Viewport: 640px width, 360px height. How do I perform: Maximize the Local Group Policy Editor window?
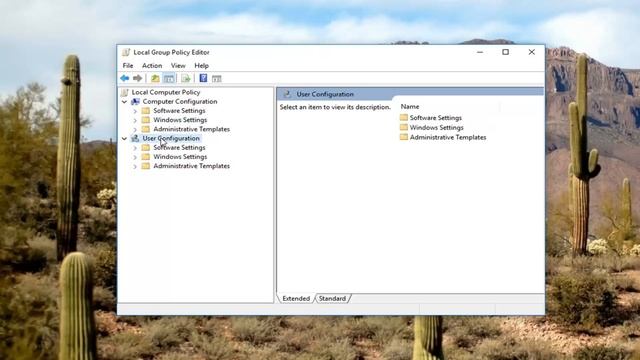pyautogui.click(x=505, y=52)
